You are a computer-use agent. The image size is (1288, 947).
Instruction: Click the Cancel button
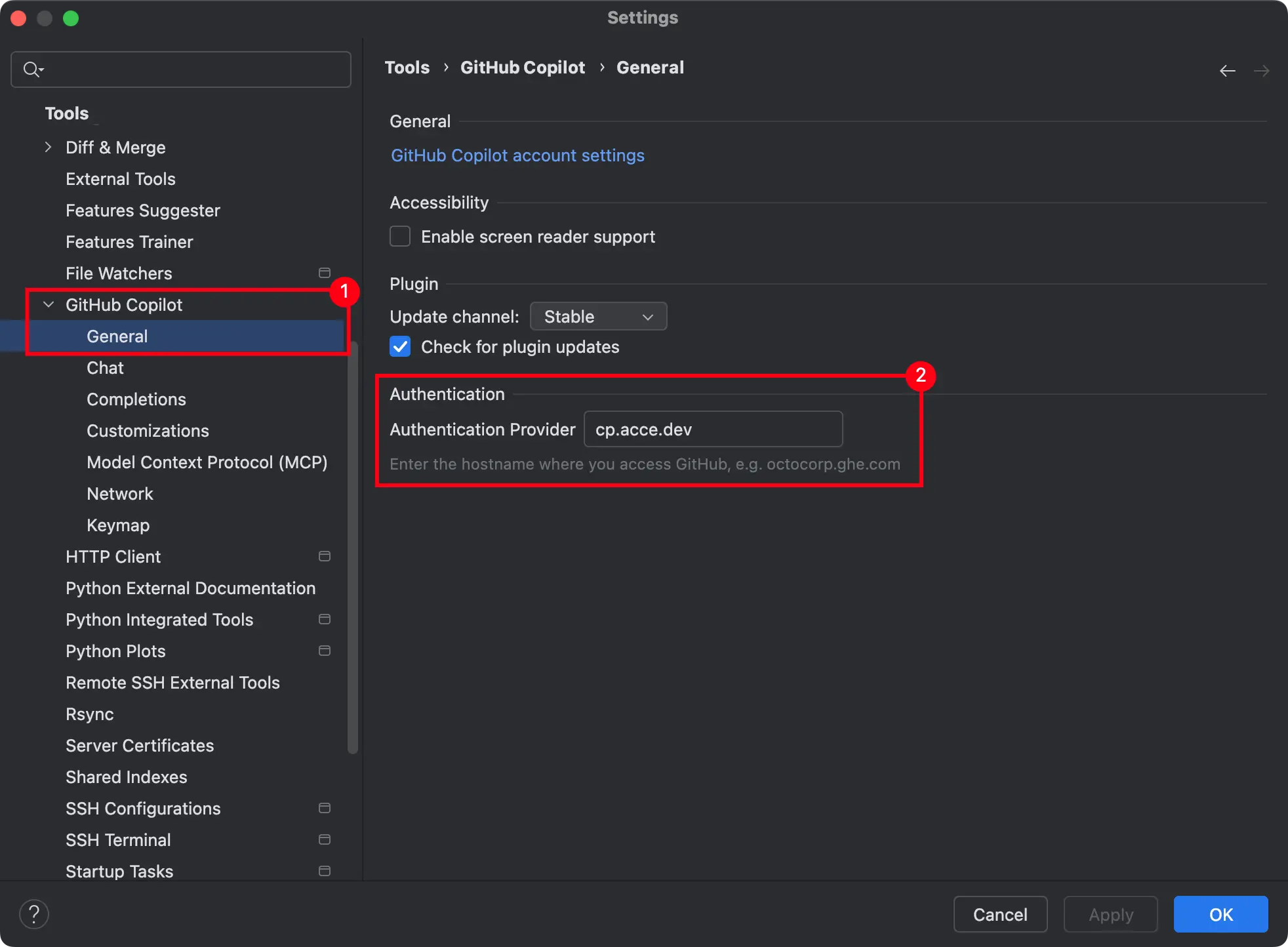999,914
